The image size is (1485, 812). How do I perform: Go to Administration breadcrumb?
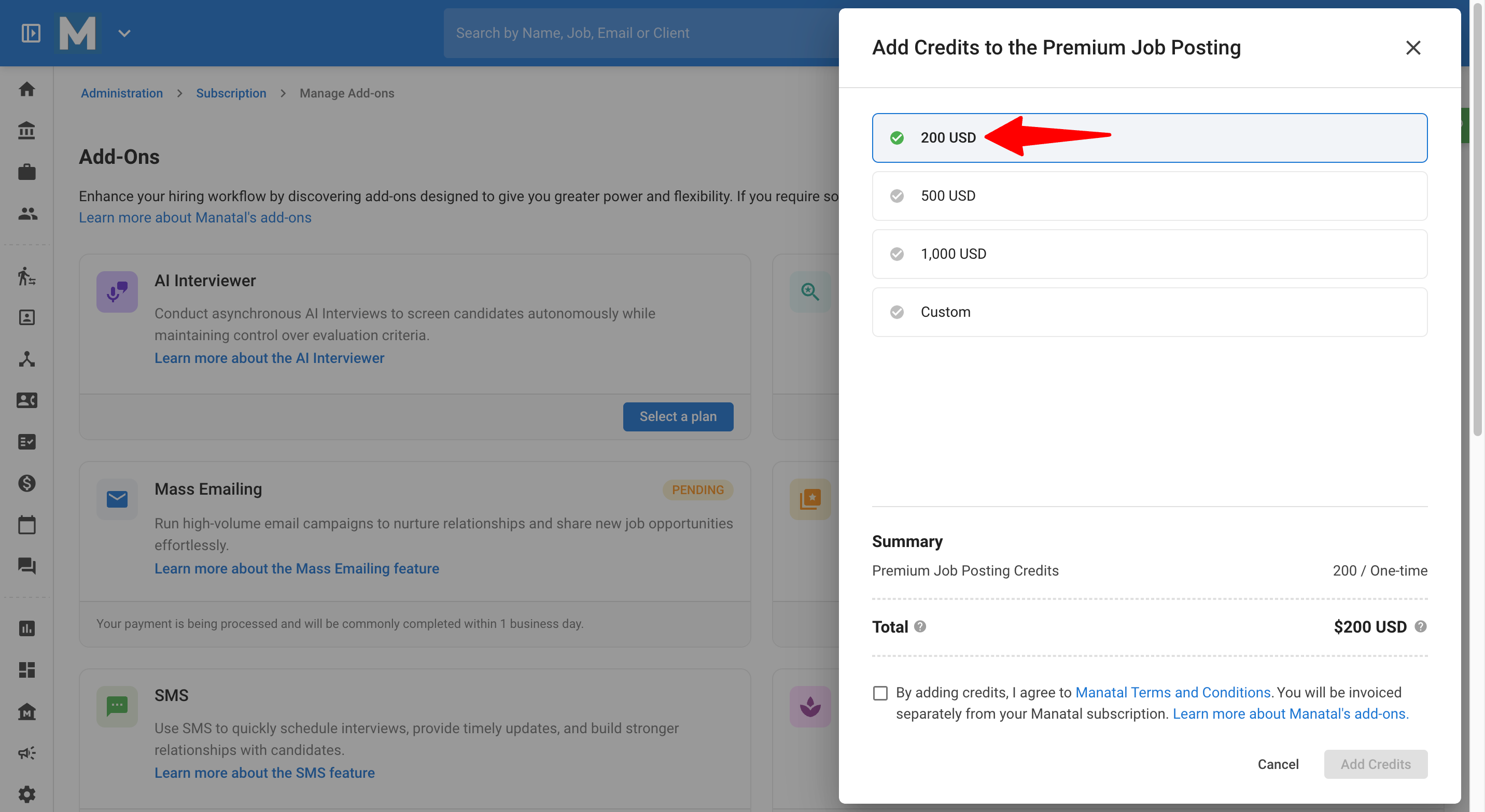pyautogui.click(x=122, y=93)
